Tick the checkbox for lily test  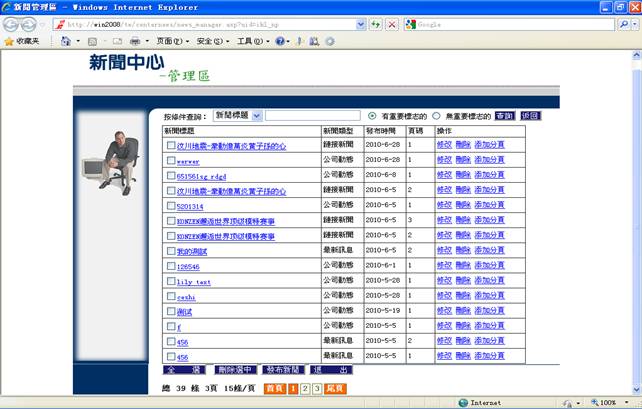click(x=171, y=281)
